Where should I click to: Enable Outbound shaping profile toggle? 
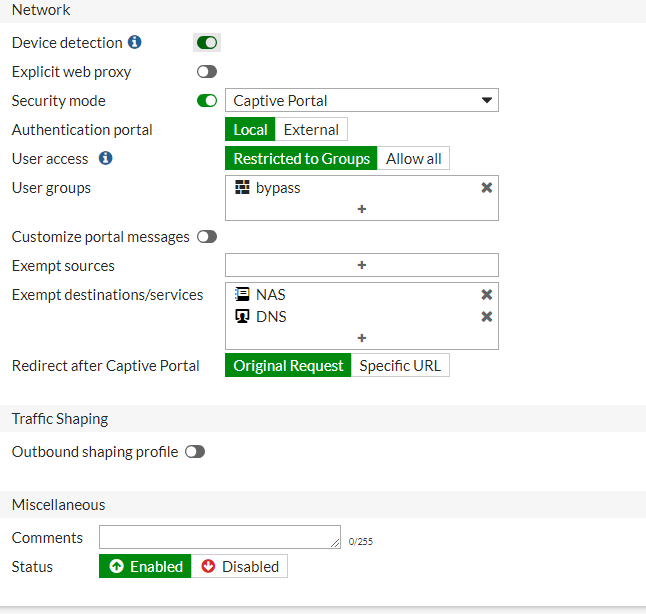[195, 452]
